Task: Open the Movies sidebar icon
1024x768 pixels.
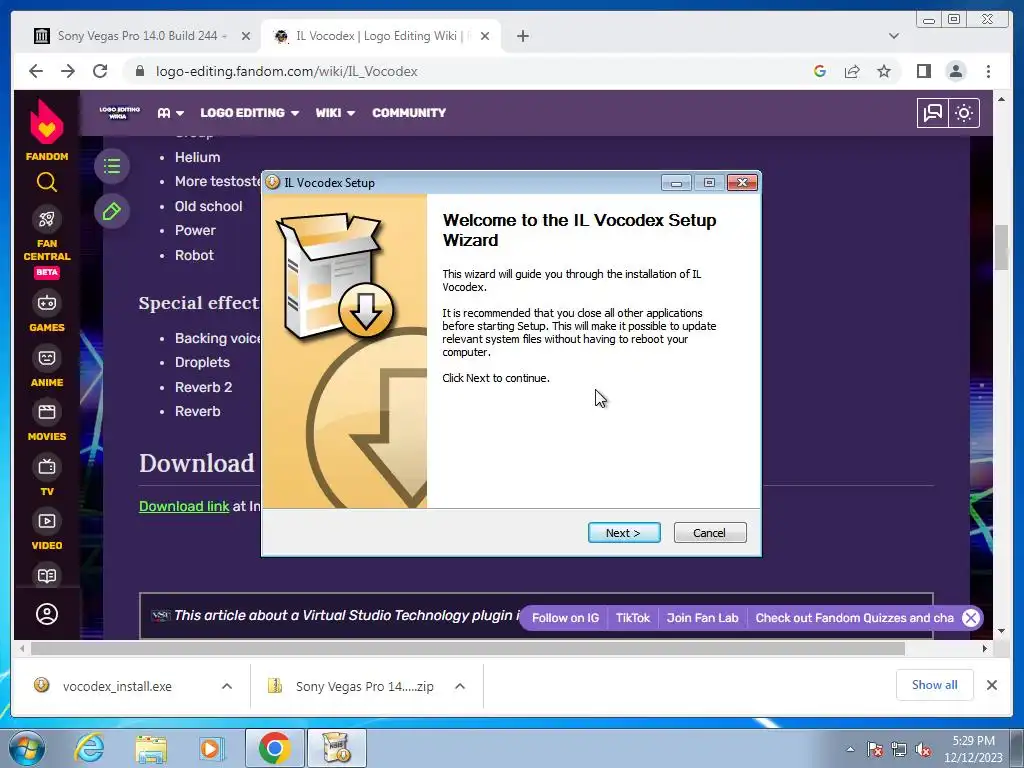Action: click(46, 412)
